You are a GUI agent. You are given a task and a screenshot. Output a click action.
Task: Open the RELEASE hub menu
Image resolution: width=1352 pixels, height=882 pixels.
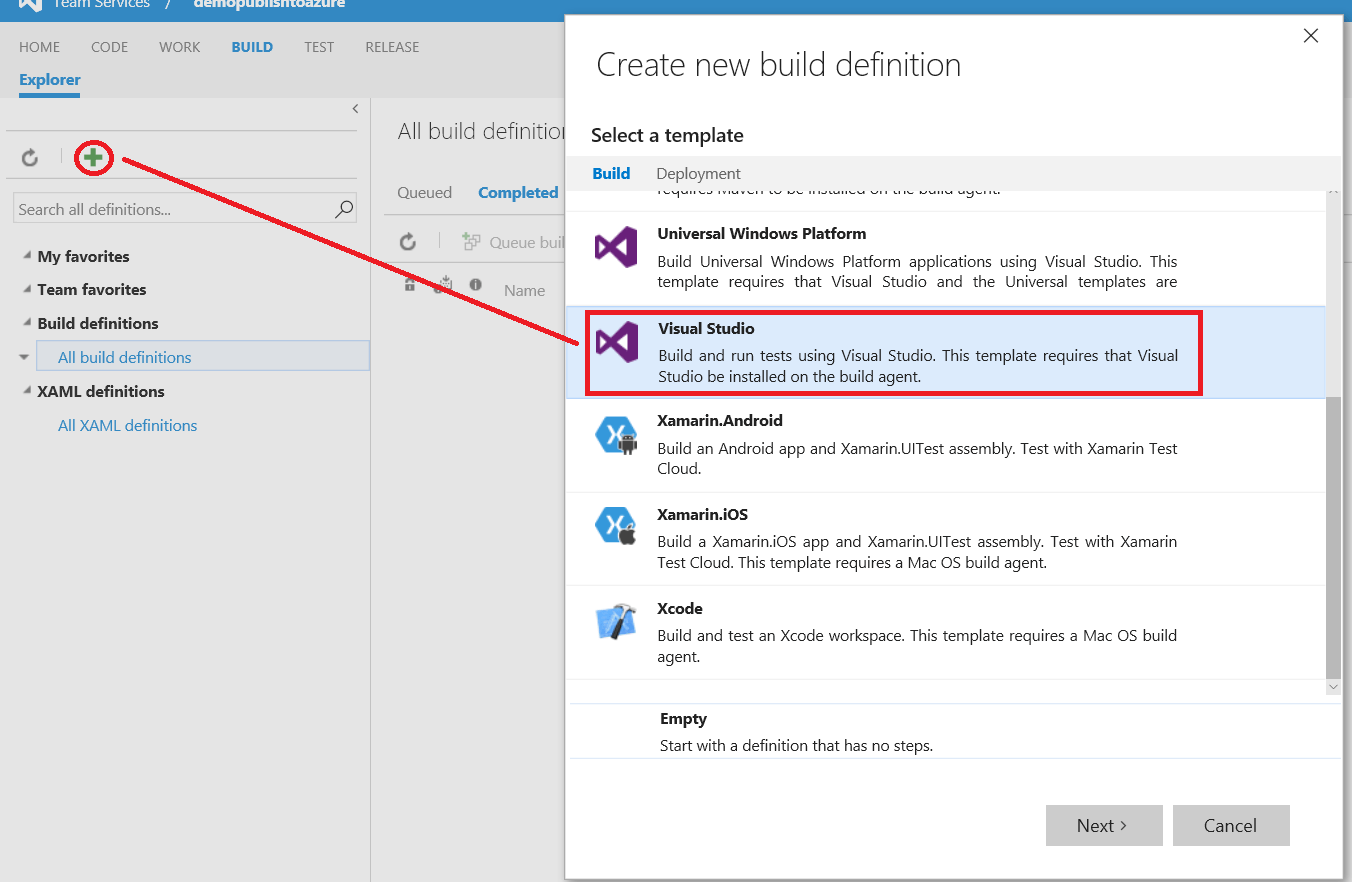392,47
